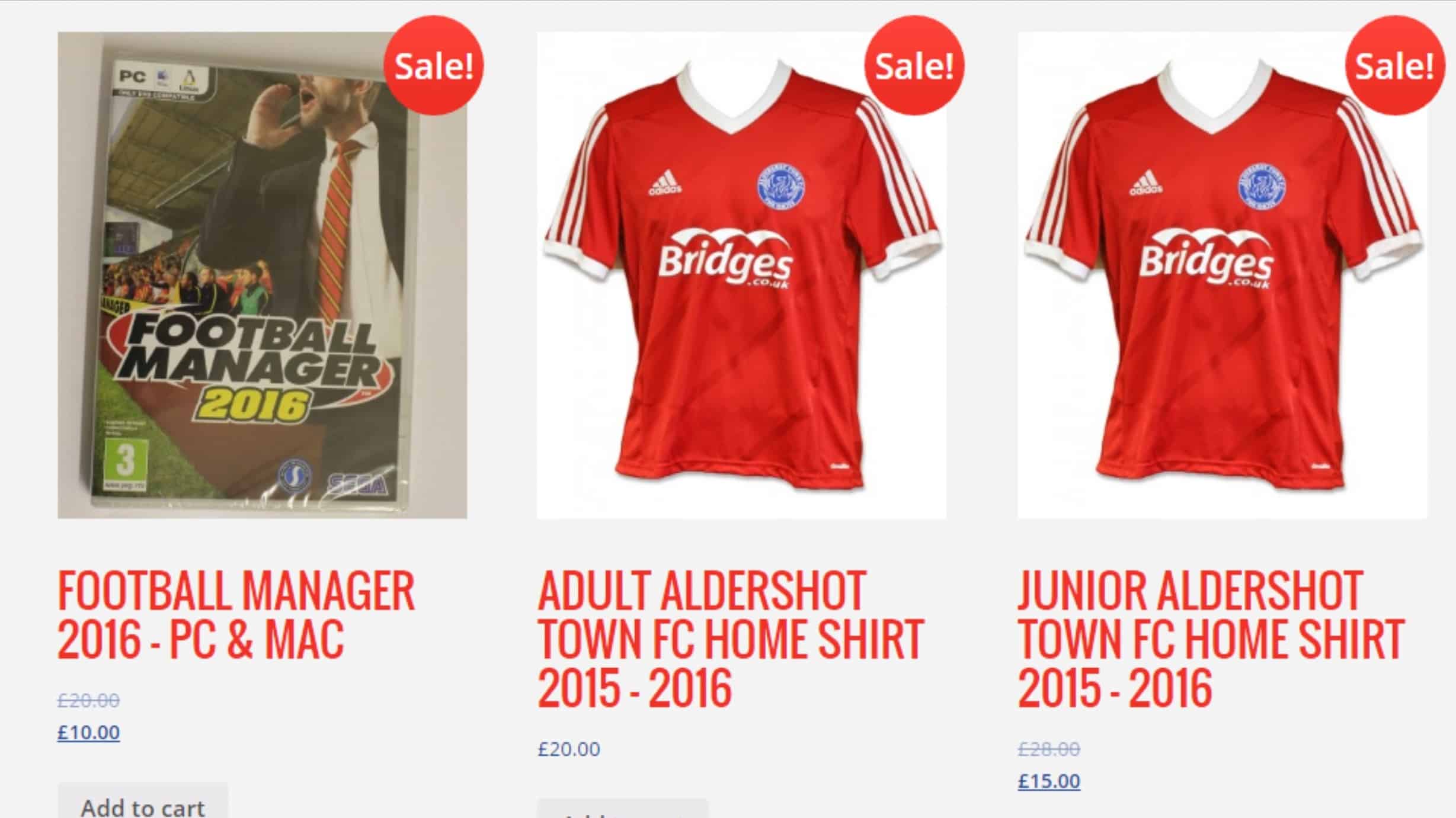
Task: Open the Adult home shirt product image
Action: tap(741, 275)
